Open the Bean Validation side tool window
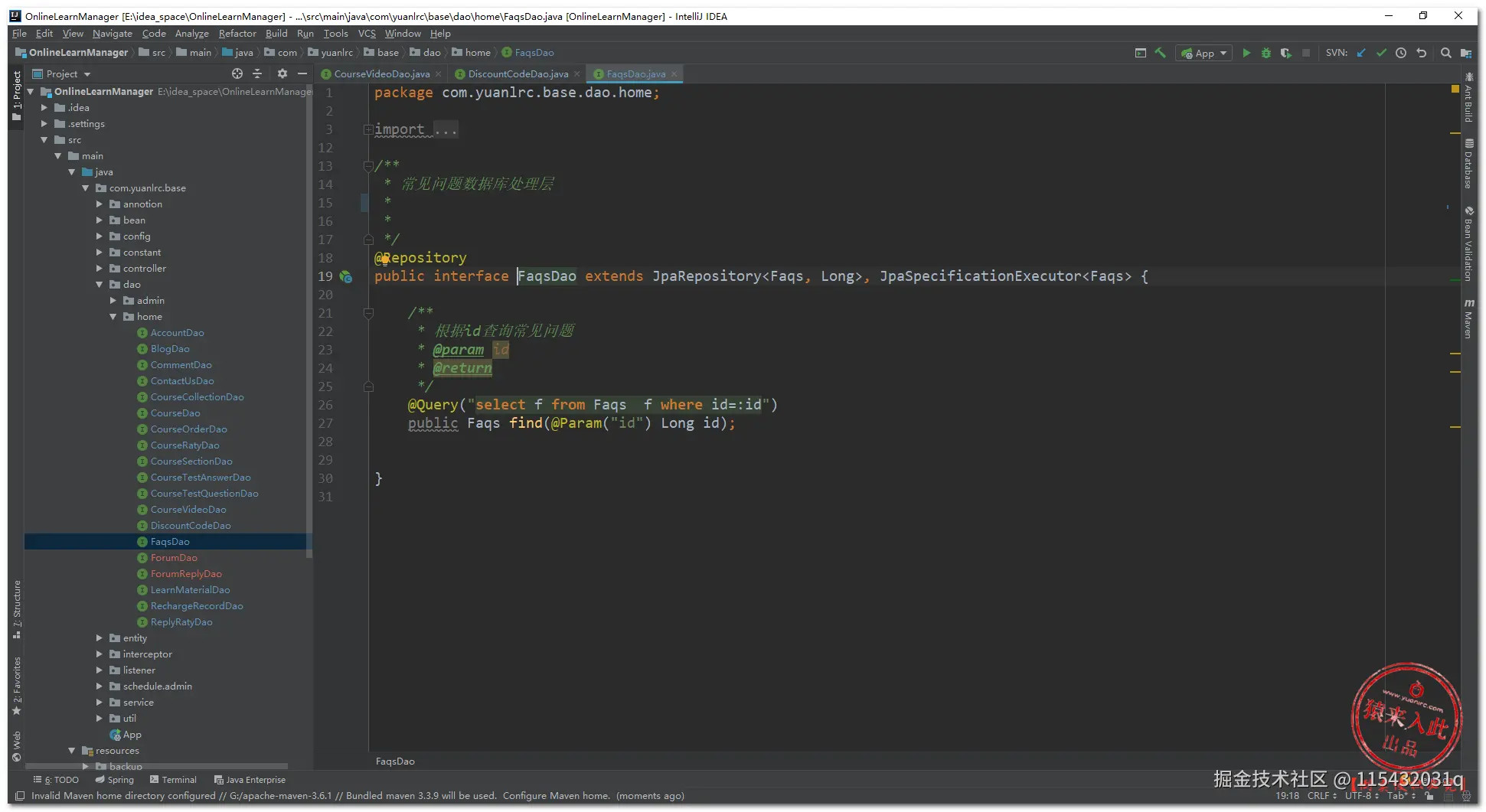1486x812 pixels. pyautogui.click(x=1468, y=244)
